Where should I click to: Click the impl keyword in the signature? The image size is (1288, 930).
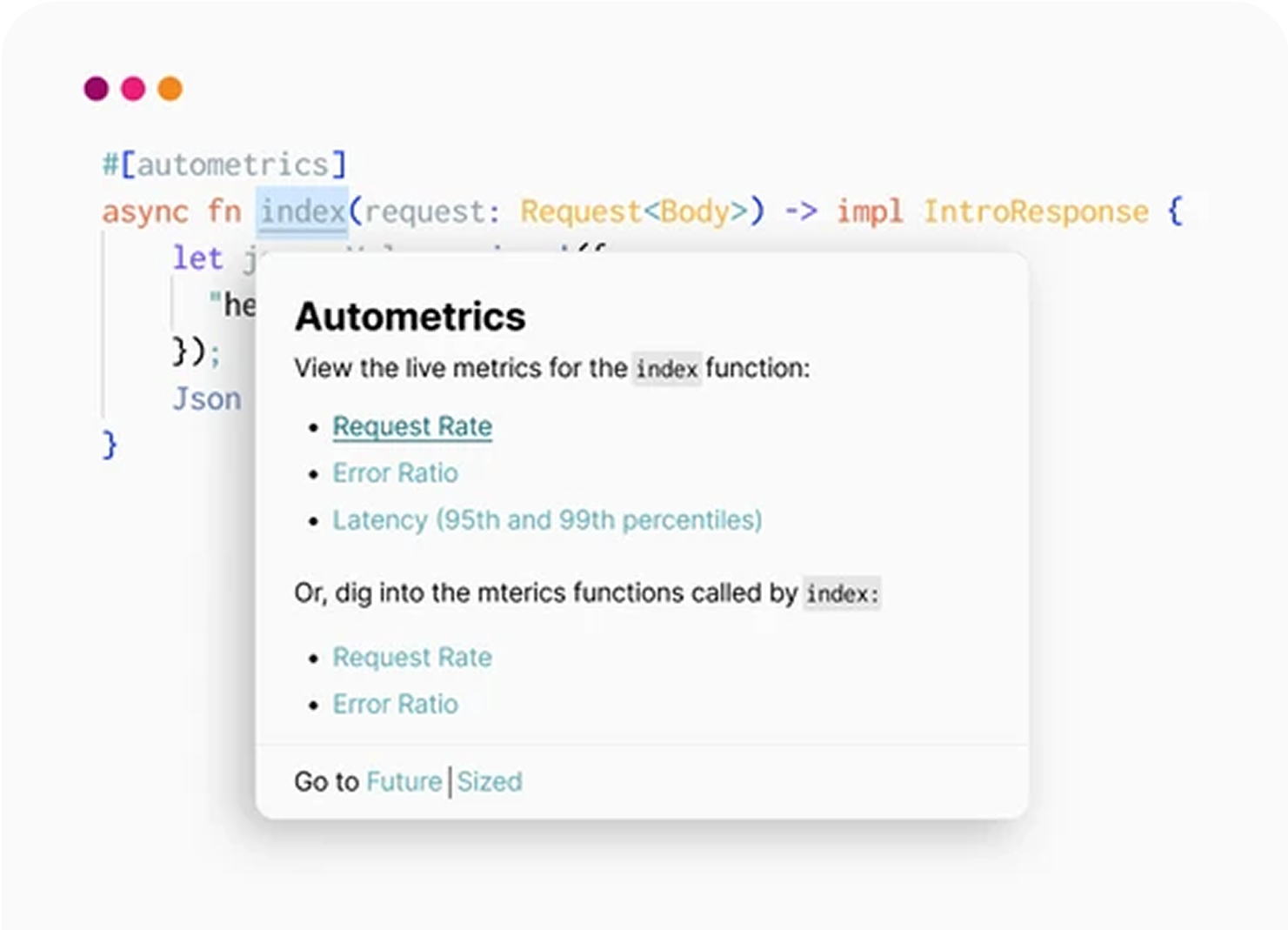869,211
